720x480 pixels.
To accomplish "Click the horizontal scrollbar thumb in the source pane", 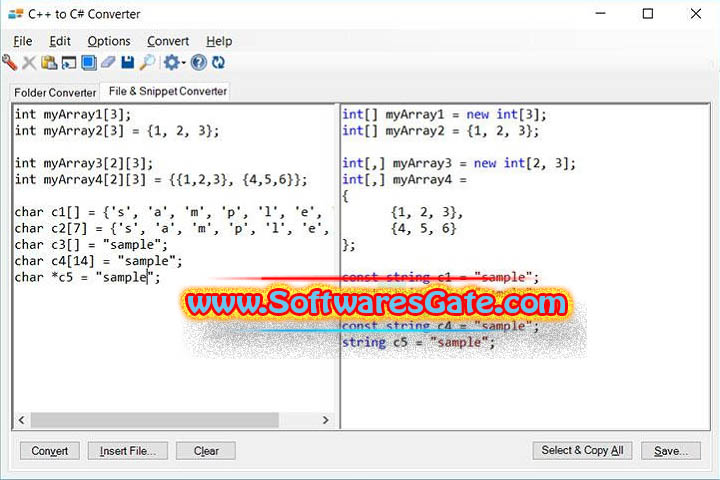I will click(x=154, y=420).
